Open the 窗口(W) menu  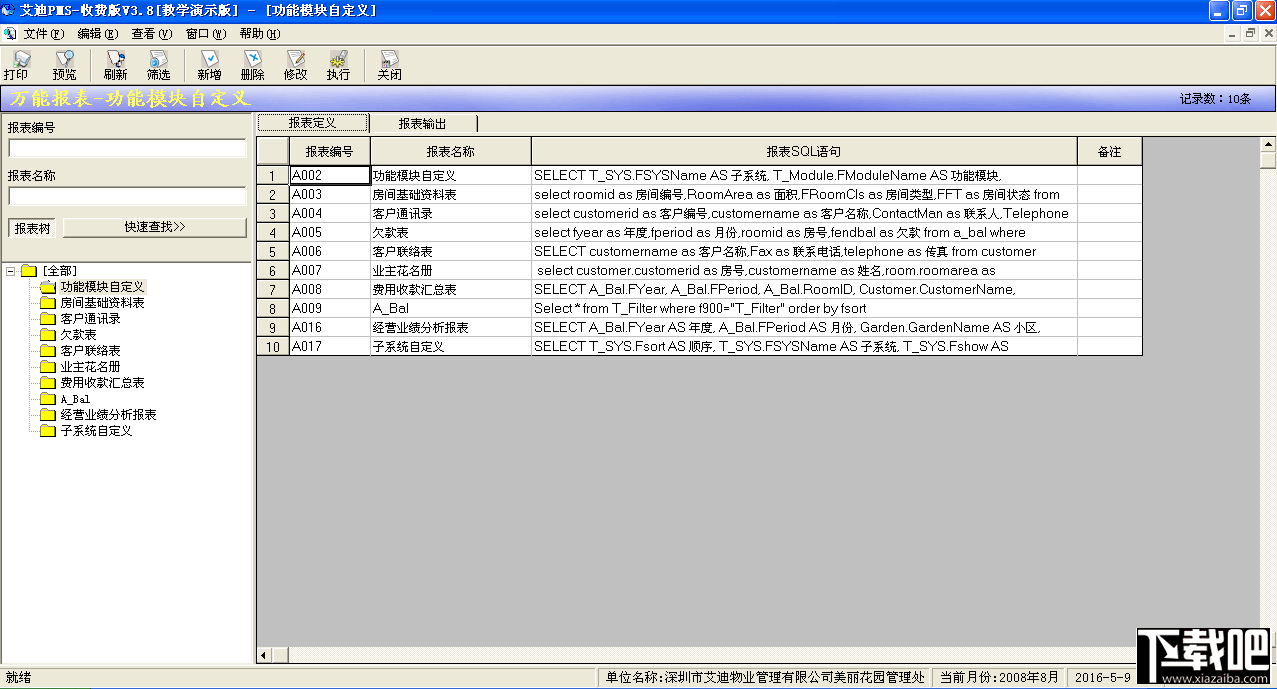click(206, 33)
